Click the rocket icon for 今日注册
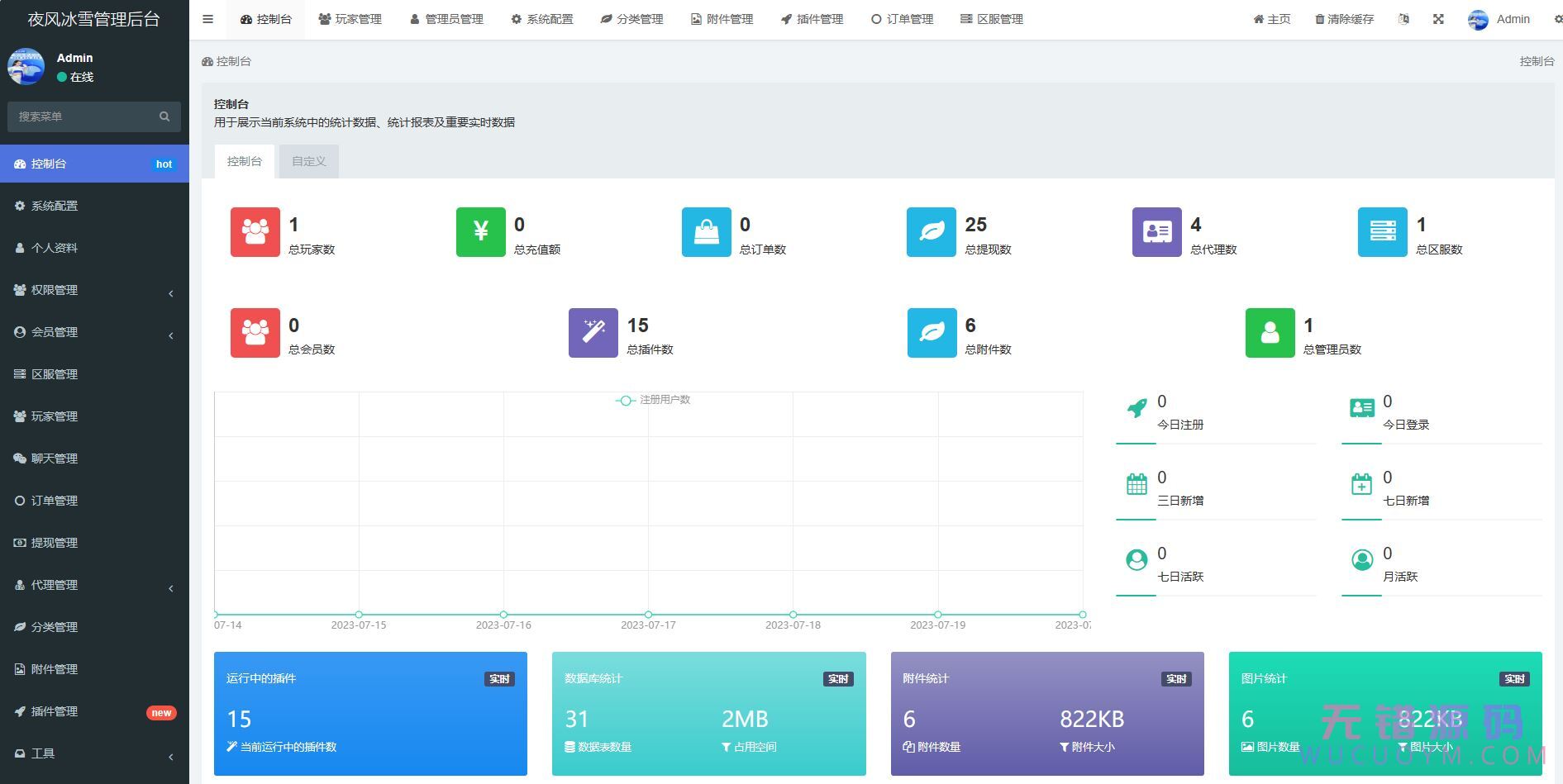Screen dimensions: 1563x784 coord(1137,408)
